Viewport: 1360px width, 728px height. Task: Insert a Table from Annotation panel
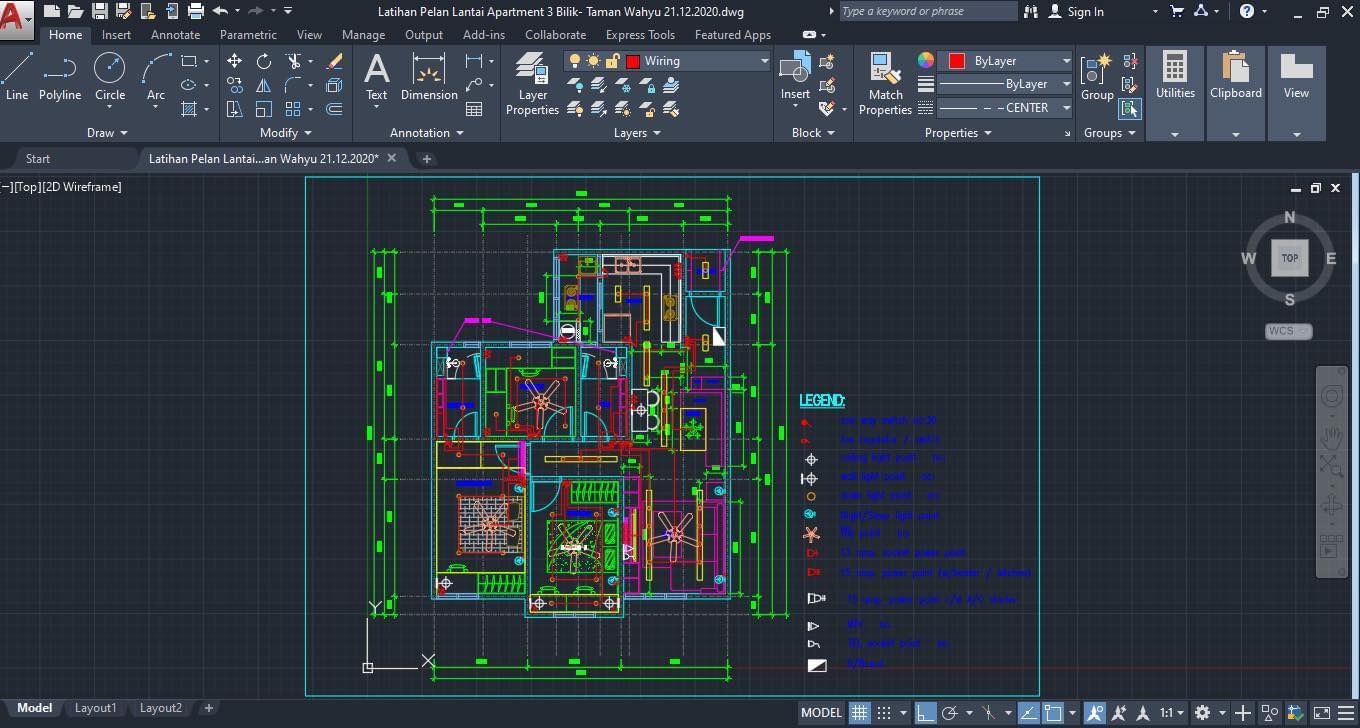coord(475,109)
